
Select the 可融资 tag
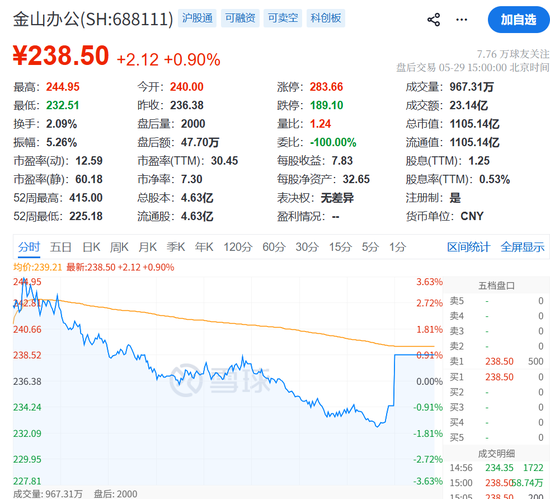click(x=240, y=18)
